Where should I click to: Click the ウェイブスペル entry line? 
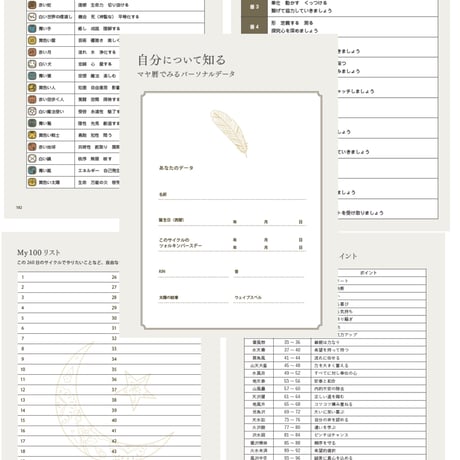point(269,298)
